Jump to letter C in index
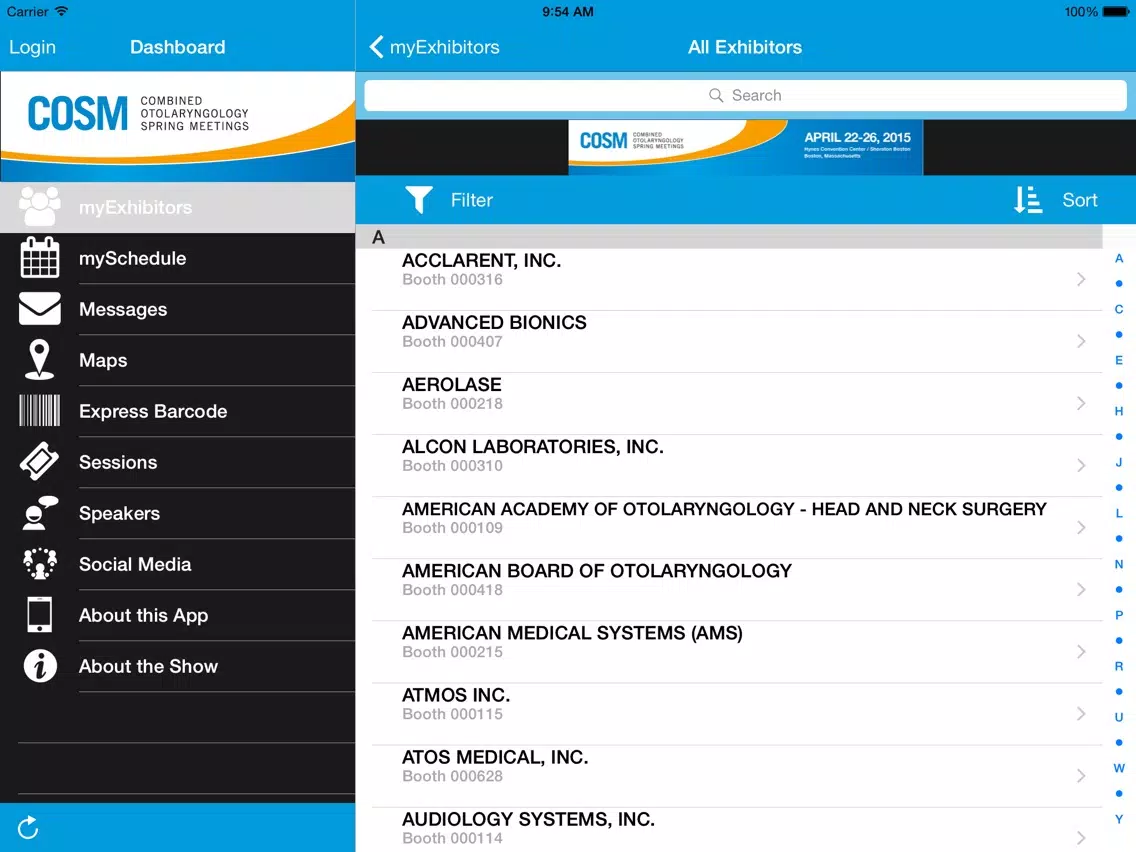Image resolution: width=1136 pixels, height=852 pixels. click(1119, 309)
